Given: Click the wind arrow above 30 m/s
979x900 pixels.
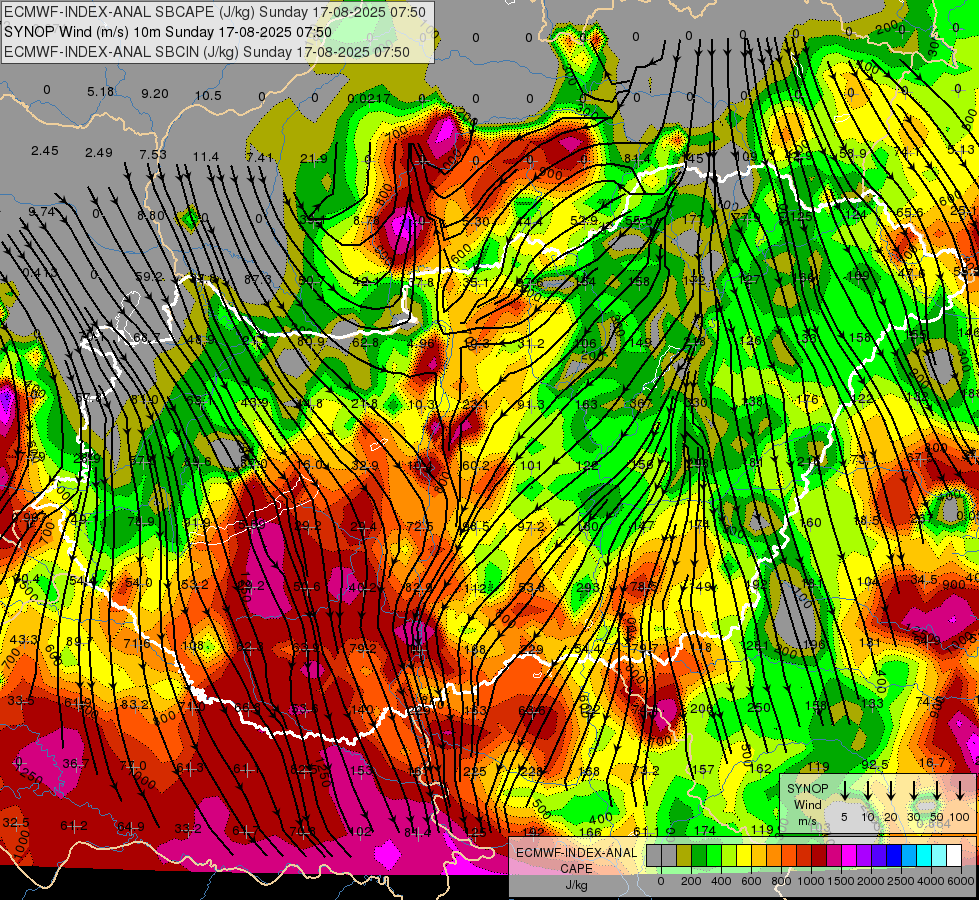Looking at the screenshot, I should (x=913, y=790).
